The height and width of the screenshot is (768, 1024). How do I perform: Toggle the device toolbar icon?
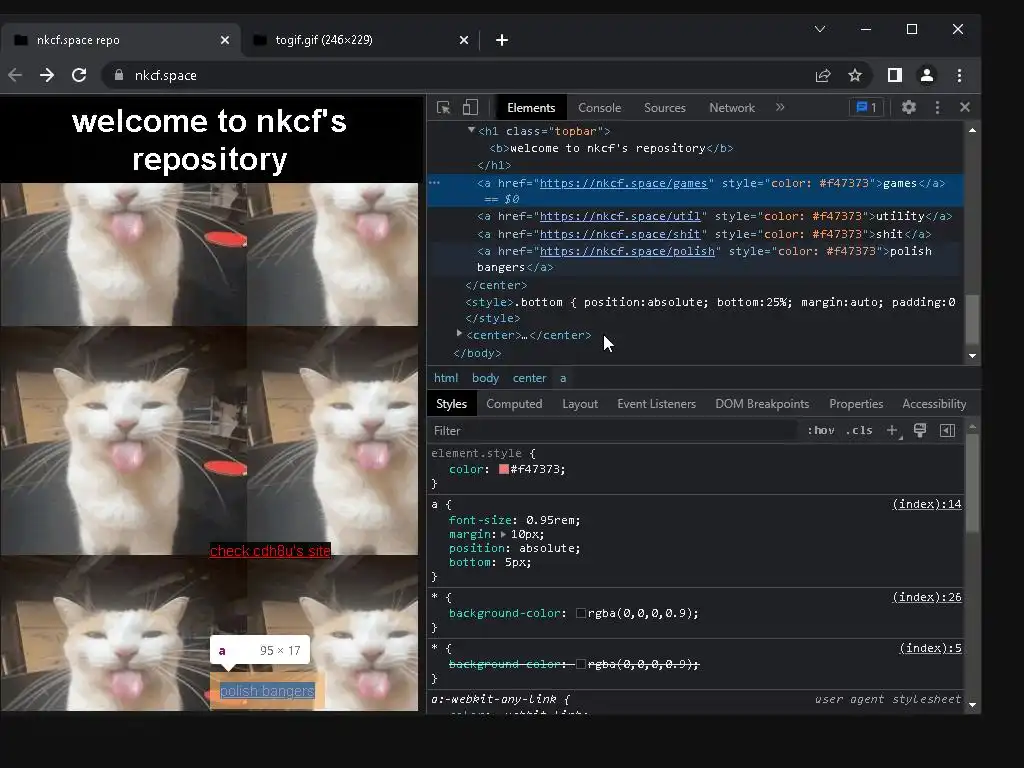(470, 108)
